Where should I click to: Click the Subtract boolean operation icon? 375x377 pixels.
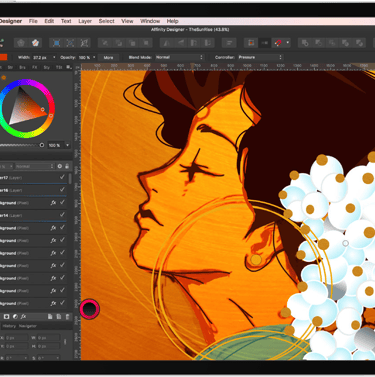pos(318,43)
